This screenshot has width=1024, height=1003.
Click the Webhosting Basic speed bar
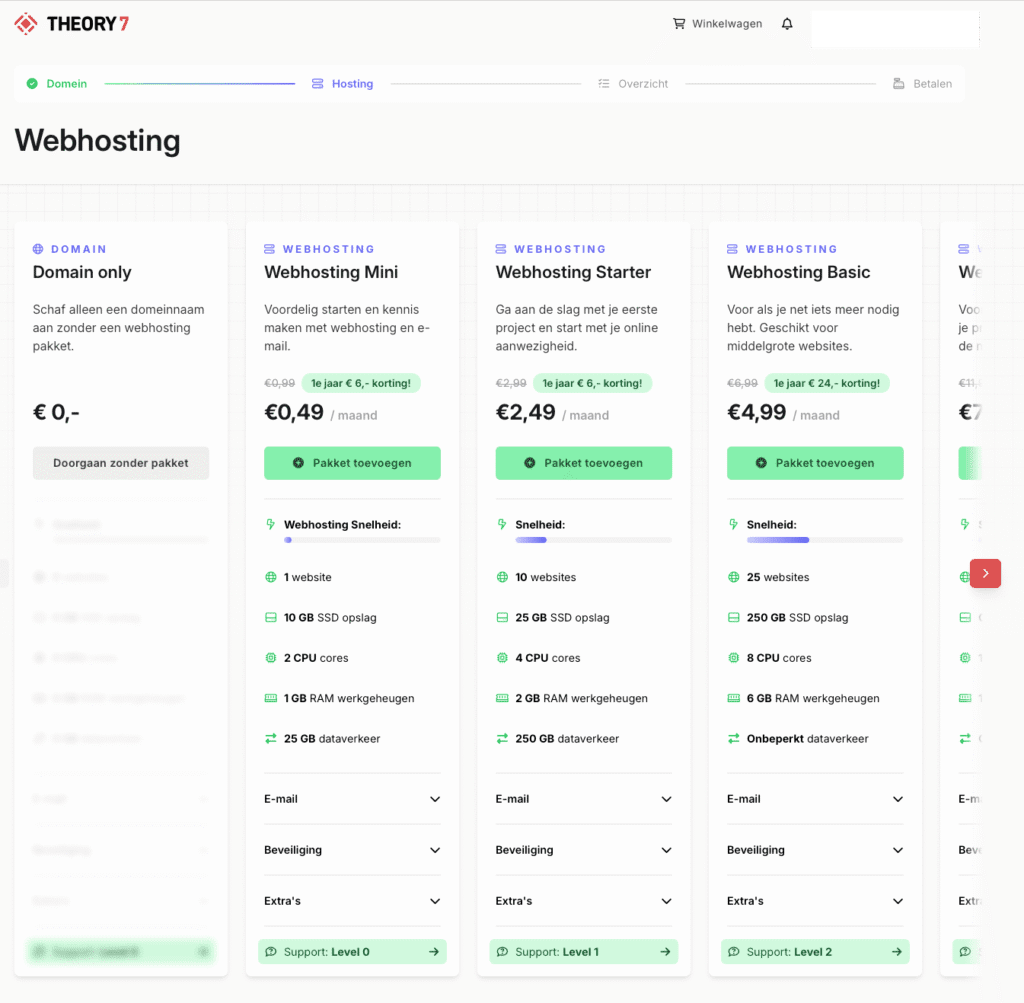[825, 540]
